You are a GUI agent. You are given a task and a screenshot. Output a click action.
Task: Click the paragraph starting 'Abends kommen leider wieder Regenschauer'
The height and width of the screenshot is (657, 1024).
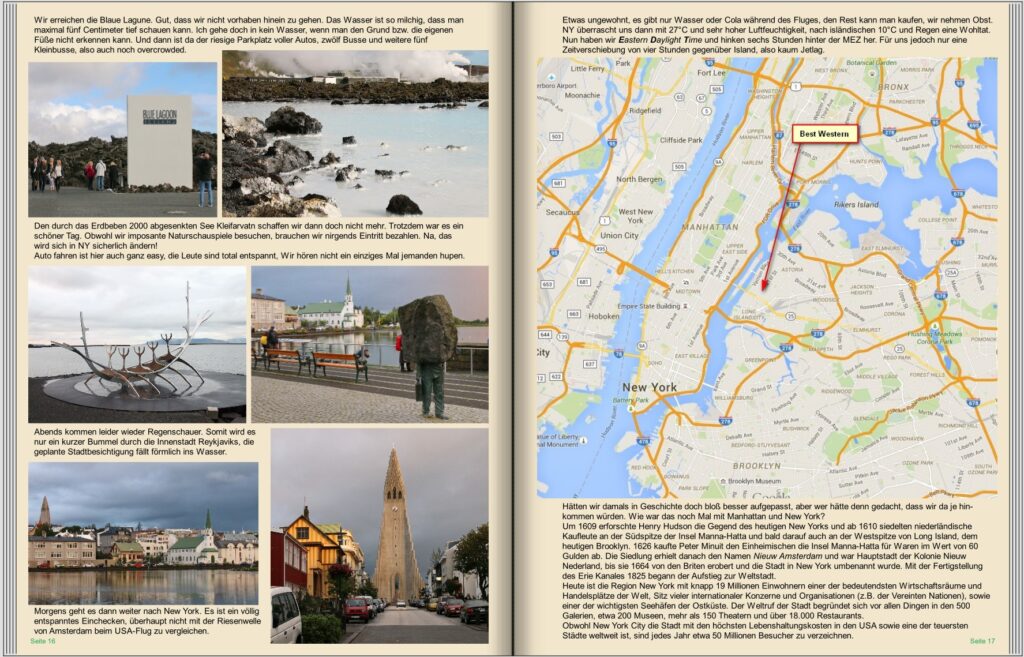tap(145, 441)
